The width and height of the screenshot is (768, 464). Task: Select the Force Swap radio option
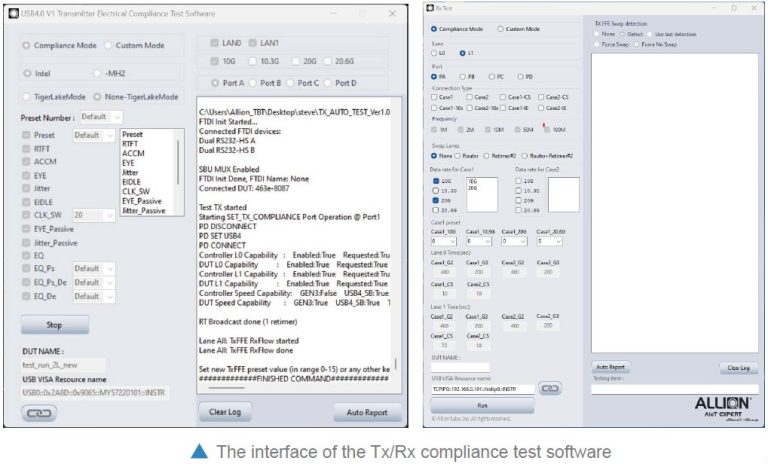(596, 43)
